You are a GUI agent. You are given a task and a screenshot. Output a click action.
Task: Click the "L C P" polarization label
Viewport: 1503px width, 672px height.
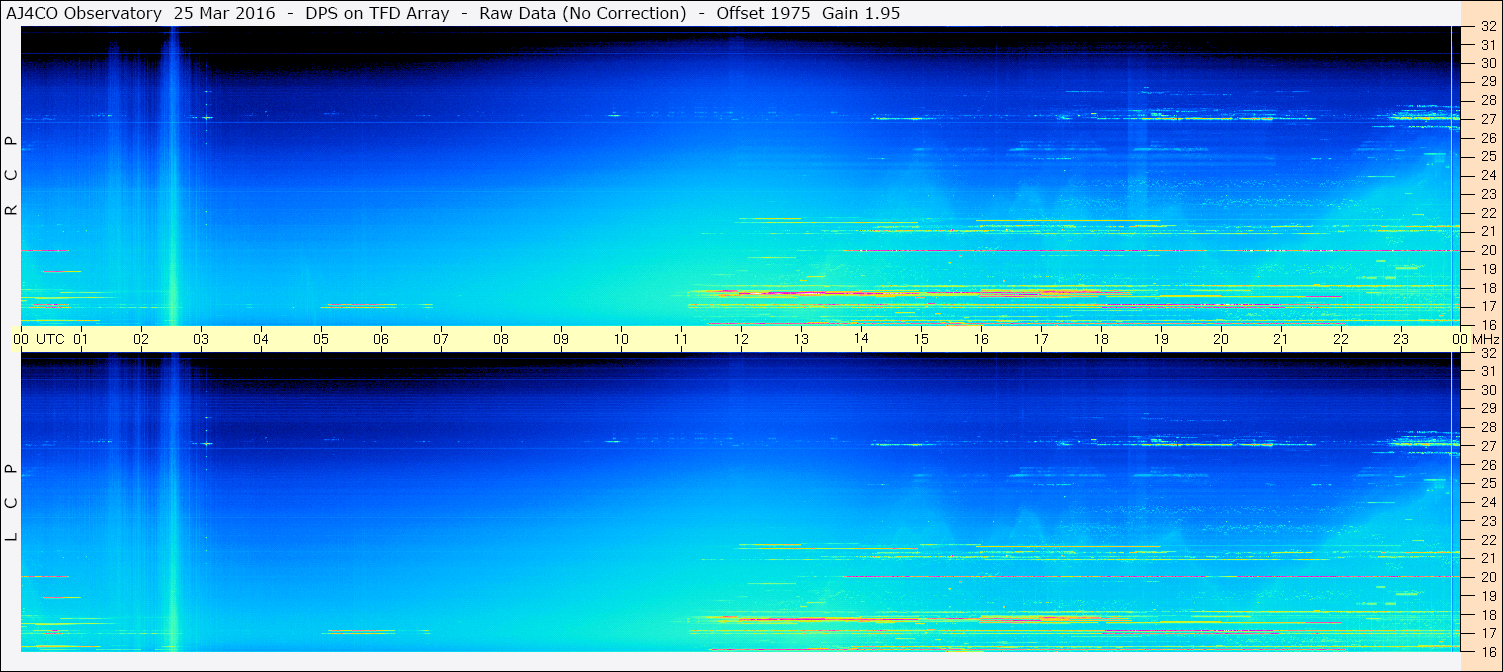tap(11, 503)
